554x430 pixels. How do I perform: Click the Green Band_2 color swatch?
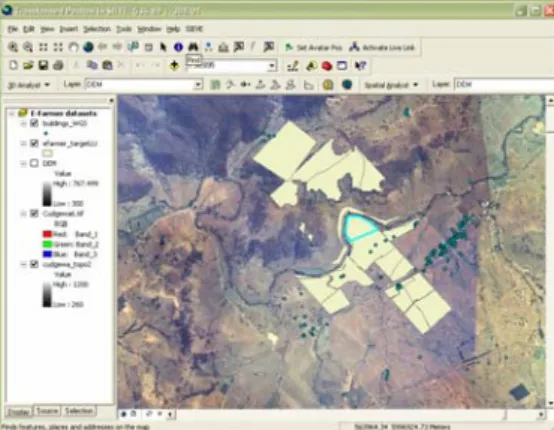pos(47,244)
